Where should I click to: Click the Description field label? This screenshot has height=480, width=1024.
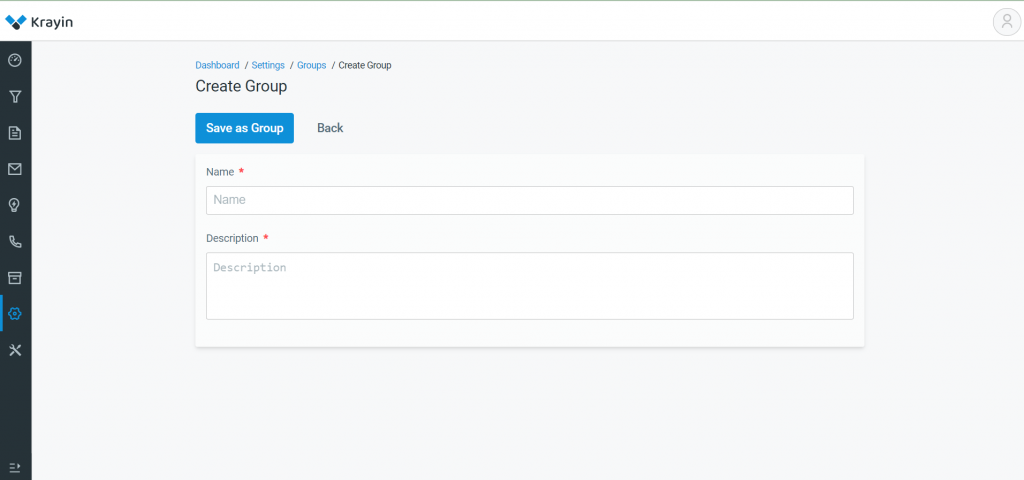point(232,238)
